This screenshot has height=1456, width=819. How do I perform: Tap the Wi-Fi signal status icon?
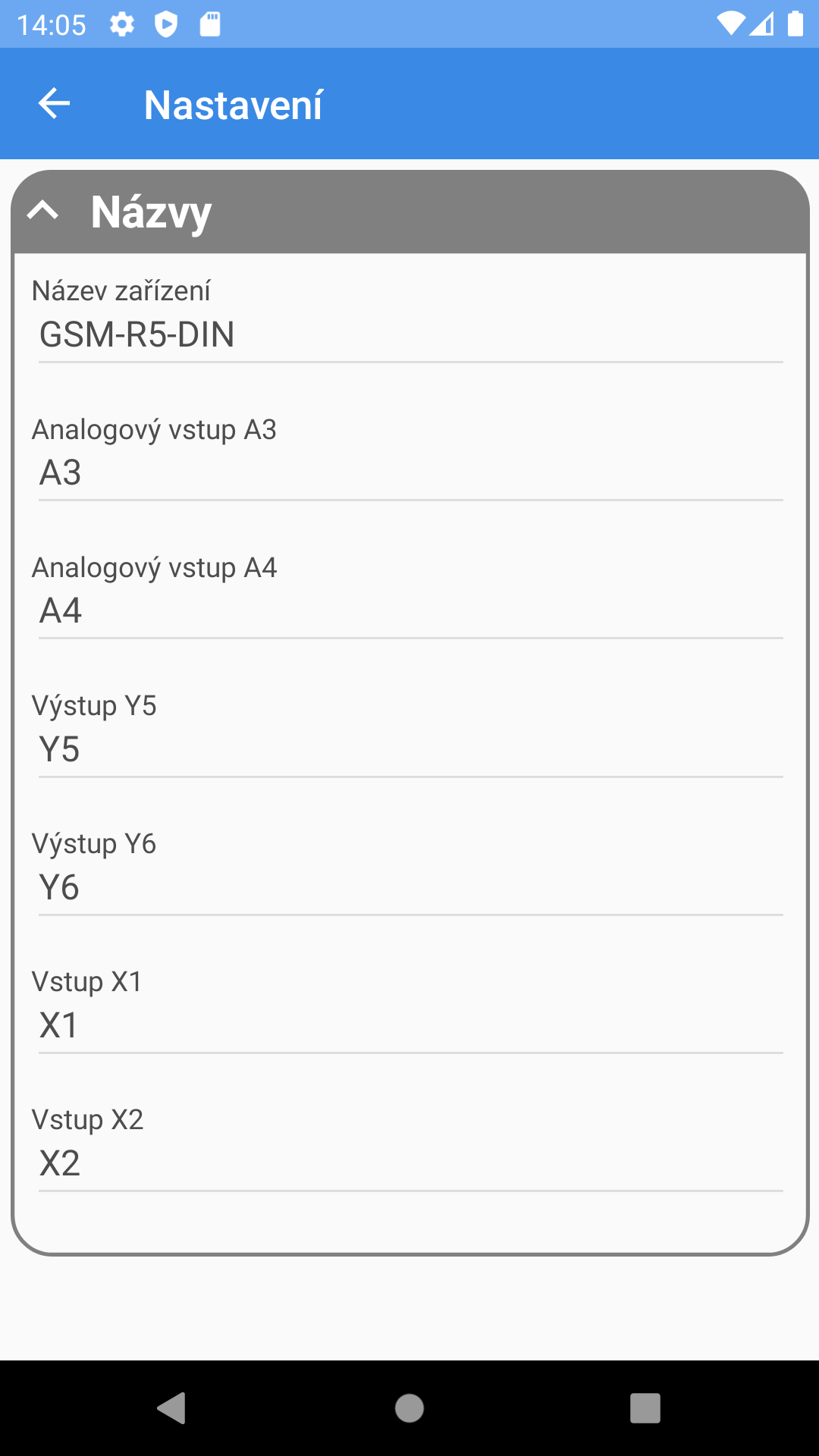[730, 24]
